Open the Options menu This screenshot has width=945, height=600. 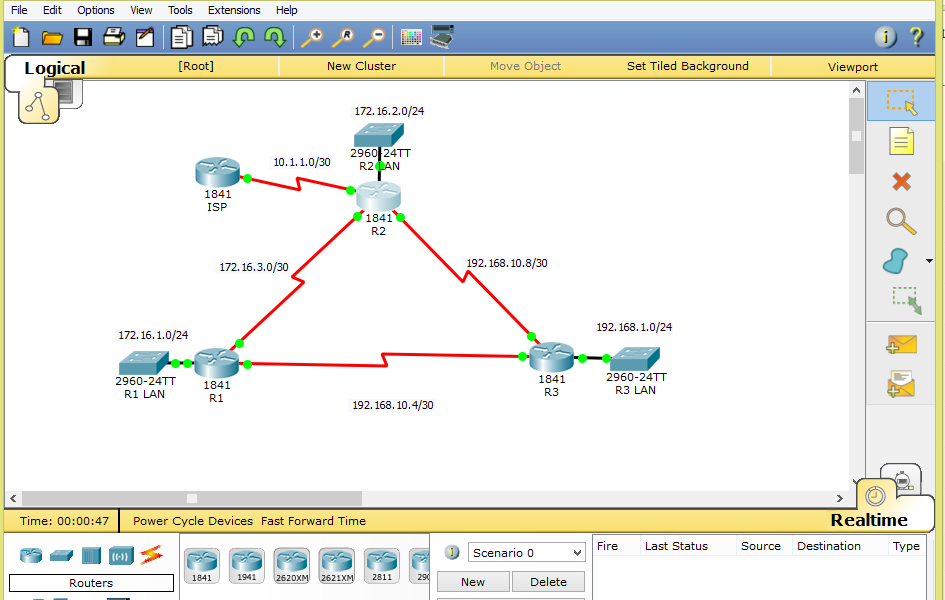(95, 9)
